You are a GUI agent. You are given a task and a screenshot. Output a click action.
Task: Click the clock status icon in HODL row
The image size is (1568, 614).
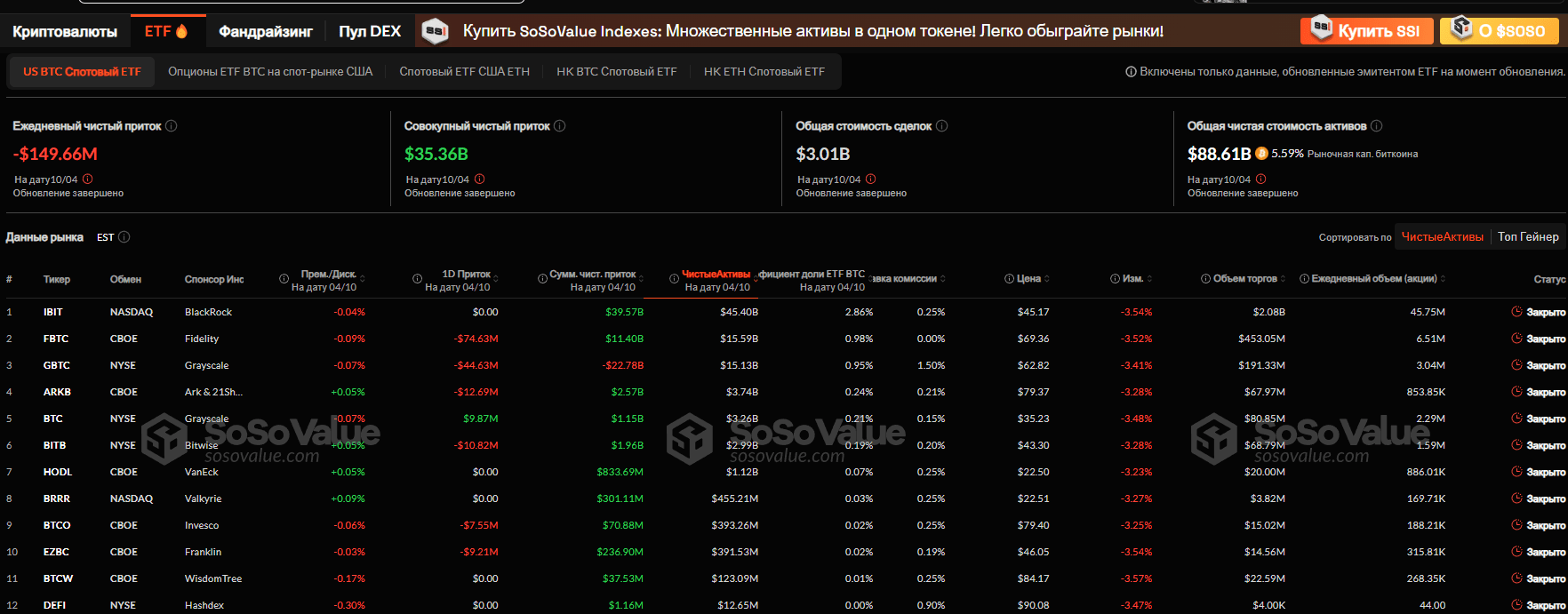coord(1516,472)
